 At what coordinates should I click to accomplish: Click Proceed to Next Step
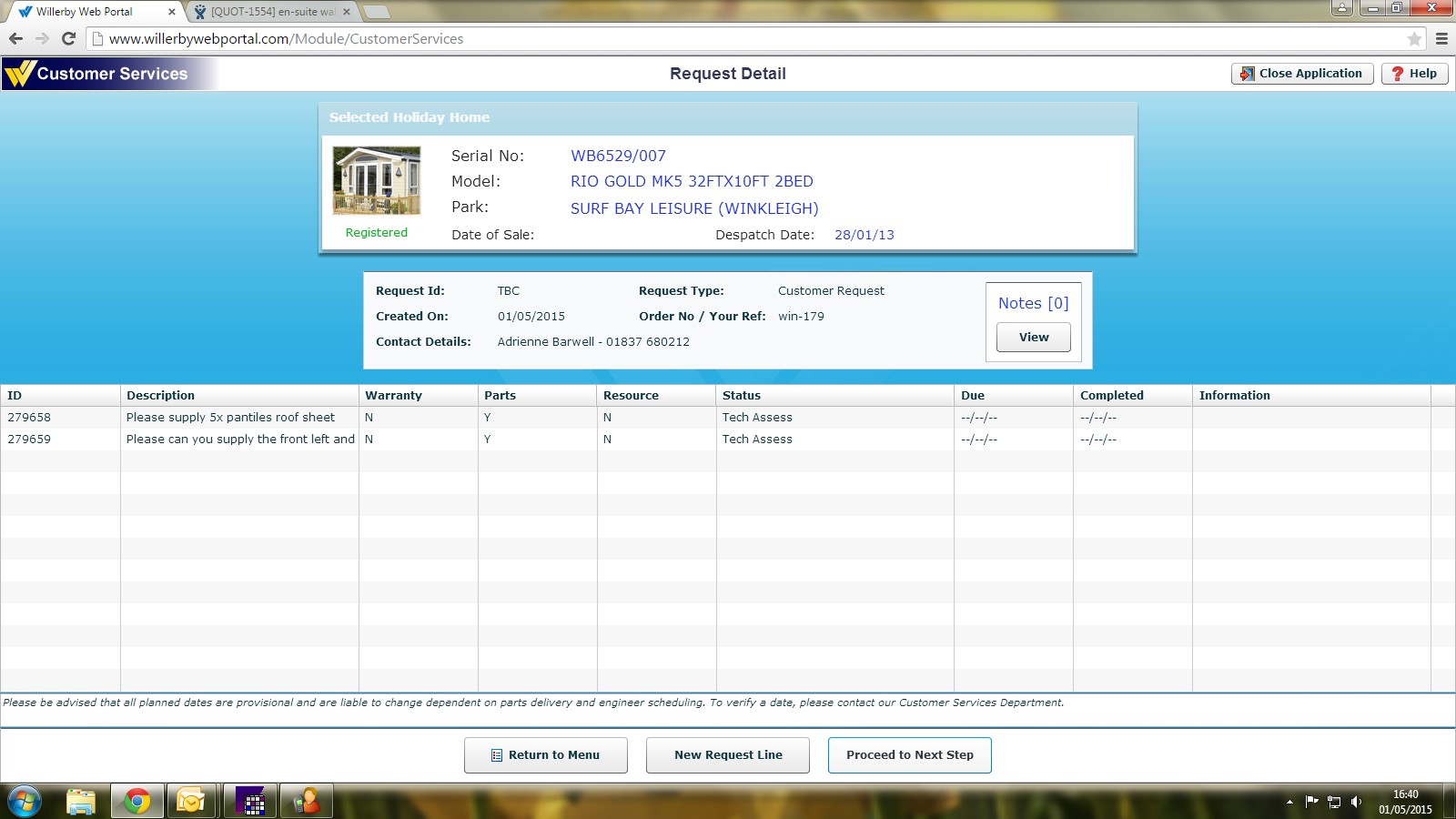[x=909, y=755]
